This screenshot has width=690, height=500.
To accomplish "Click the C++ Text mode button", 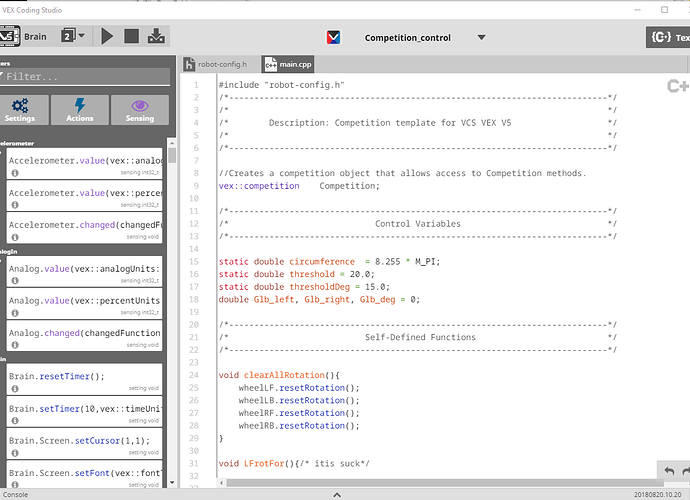I will [668, 37].
